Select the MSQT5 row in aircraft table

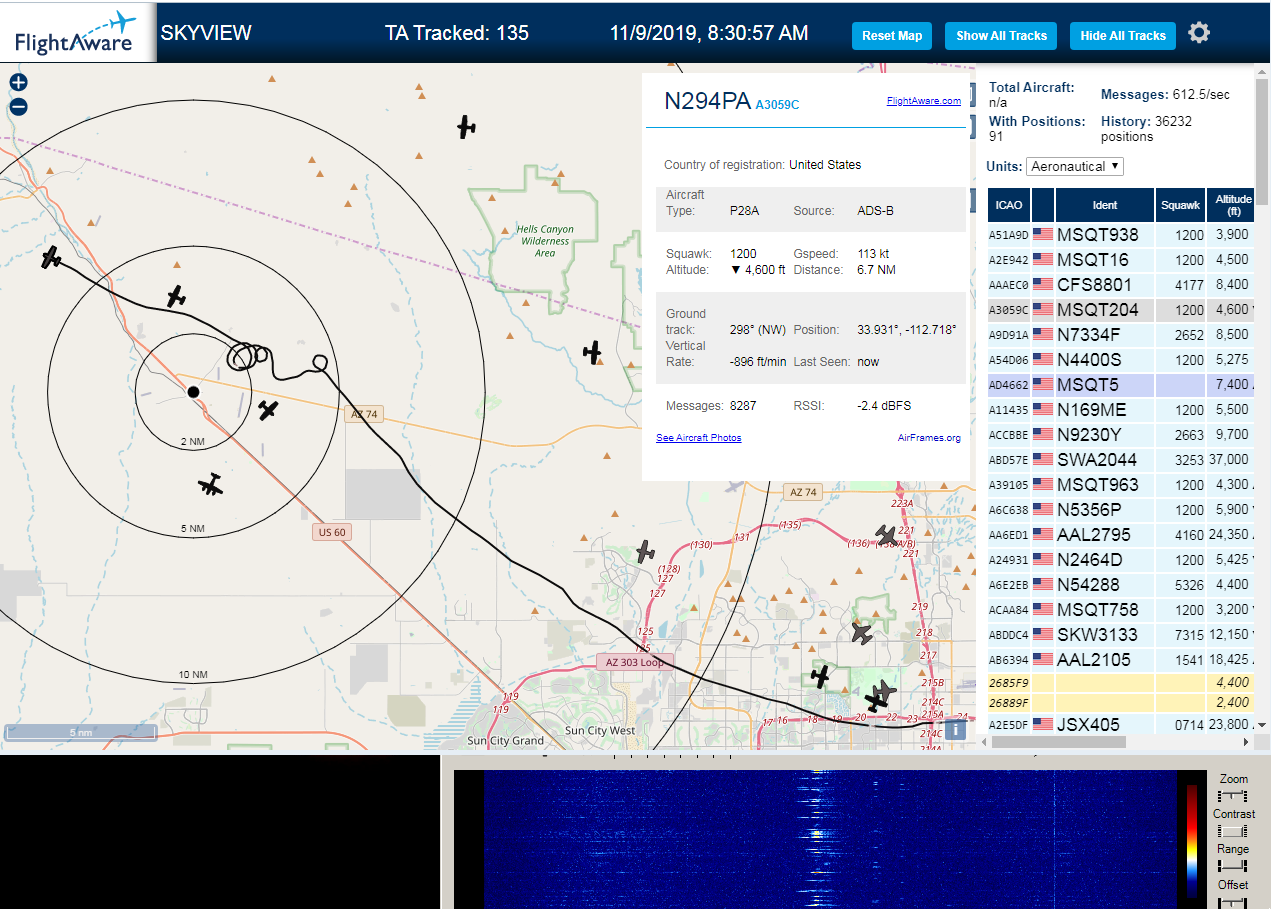point(1120,384)
